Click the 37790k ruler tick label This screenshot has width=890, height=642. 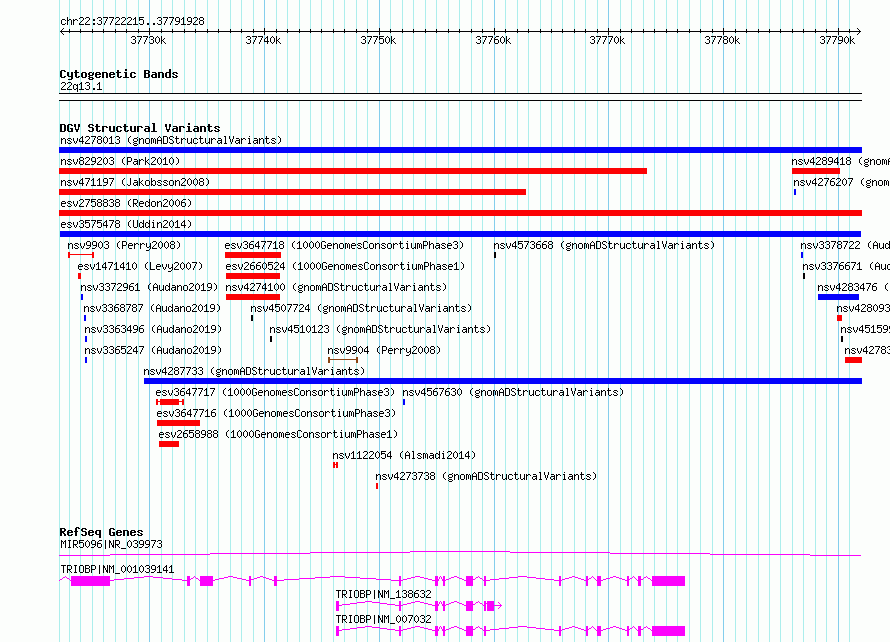tap(837, 40)
